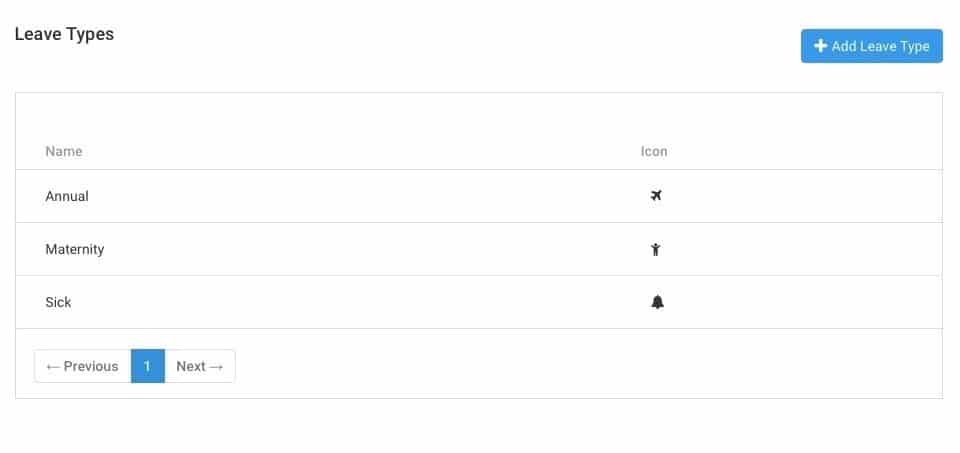Select page 1 in pagination

tap(147, 366)
